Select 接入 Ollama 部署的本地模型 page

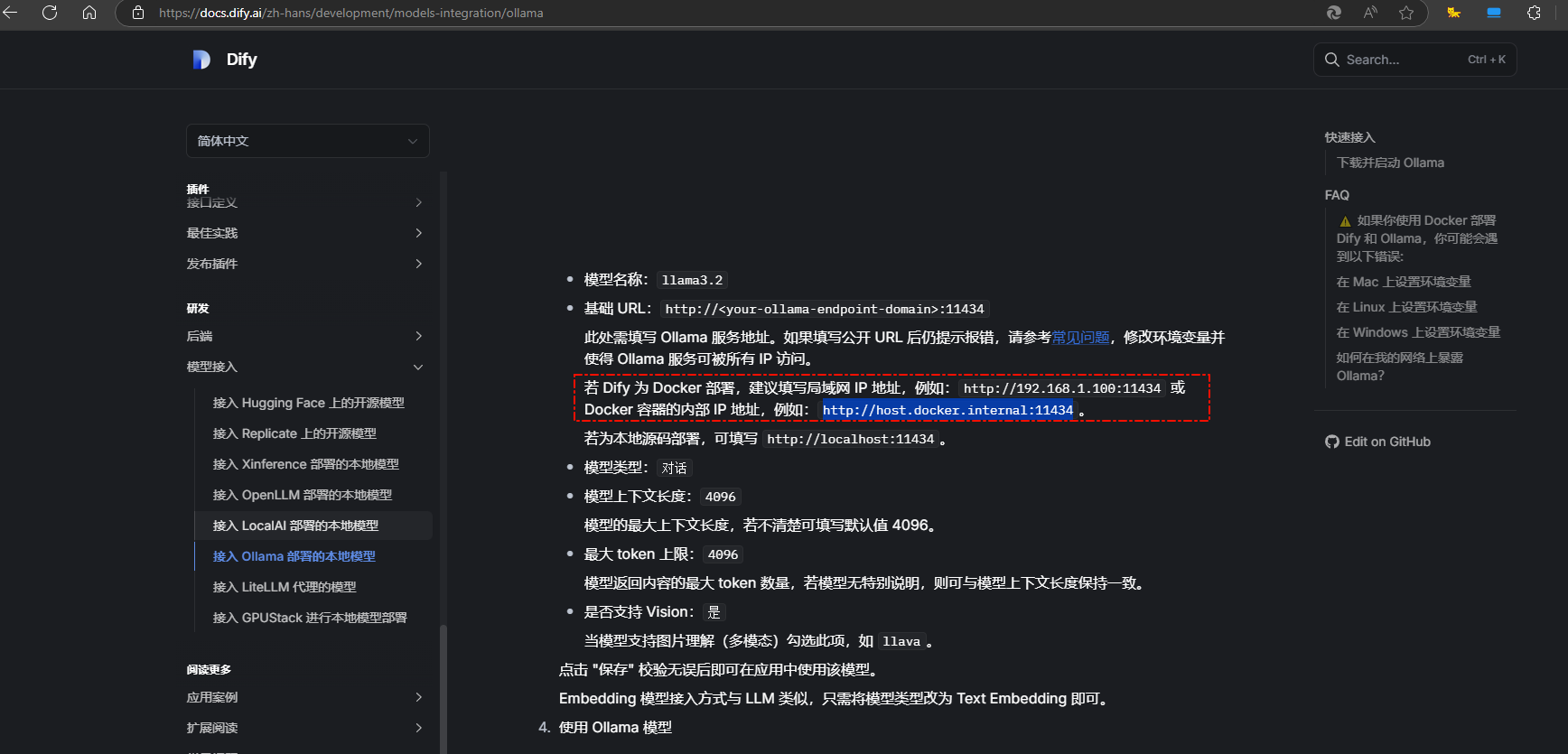point(294,556)
